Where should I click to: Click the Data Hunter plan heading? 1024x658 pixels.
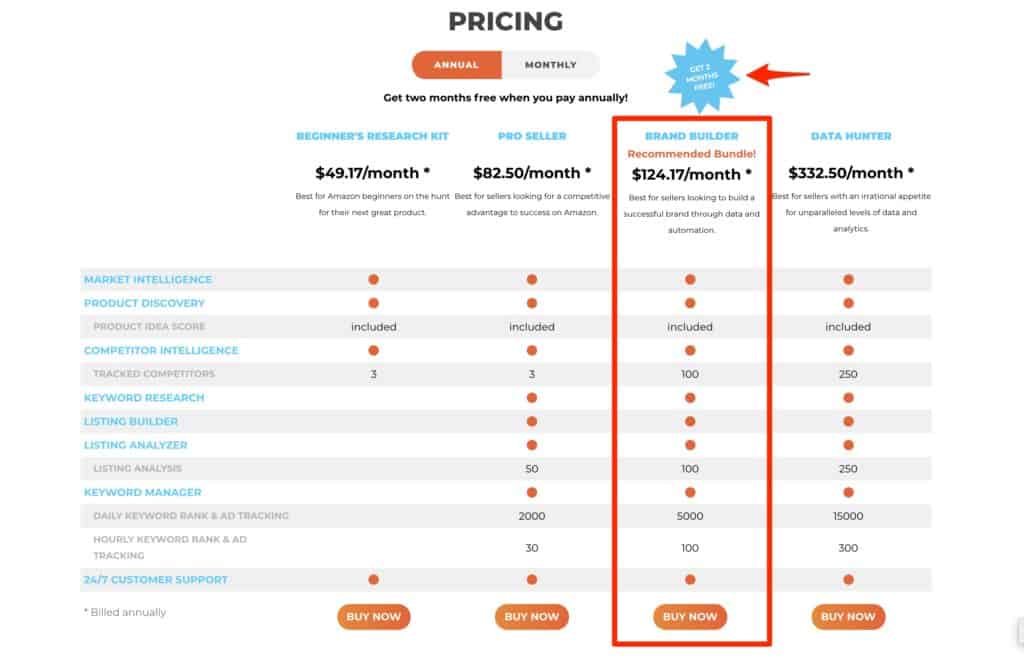851,136
